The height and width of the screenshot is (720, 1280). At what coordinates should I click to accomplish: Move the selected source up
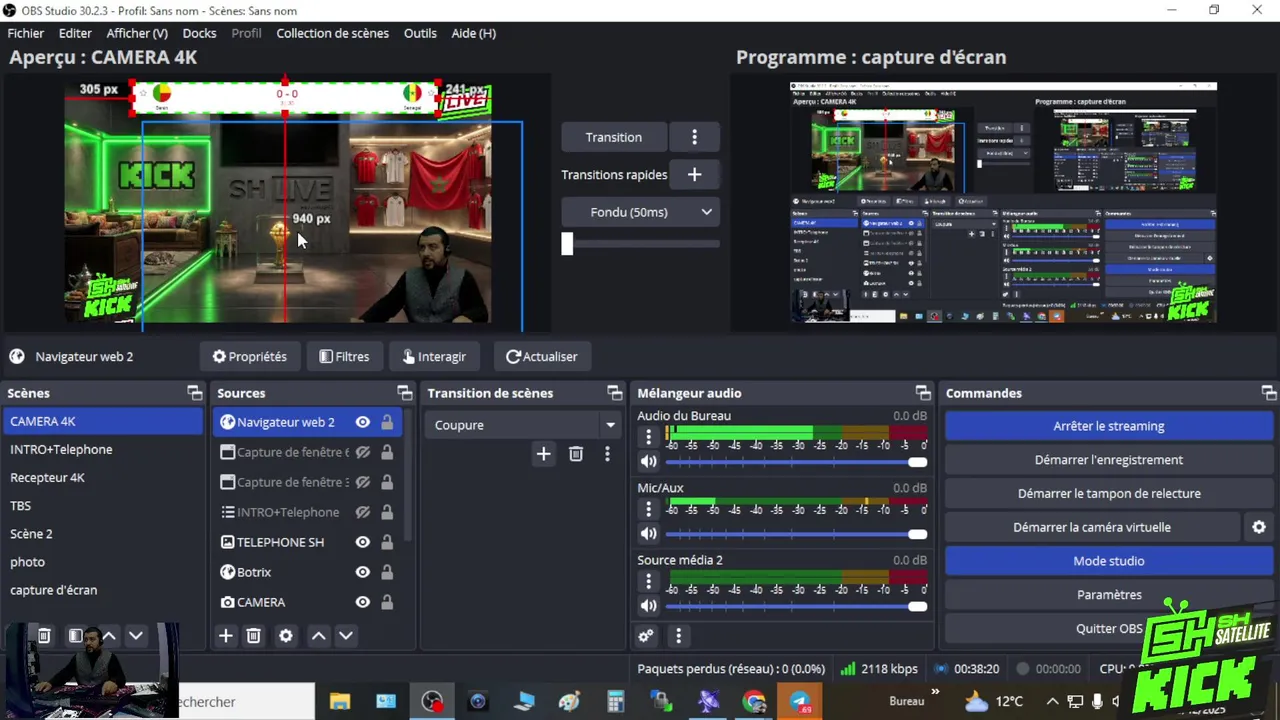click(x=318, y=635)
